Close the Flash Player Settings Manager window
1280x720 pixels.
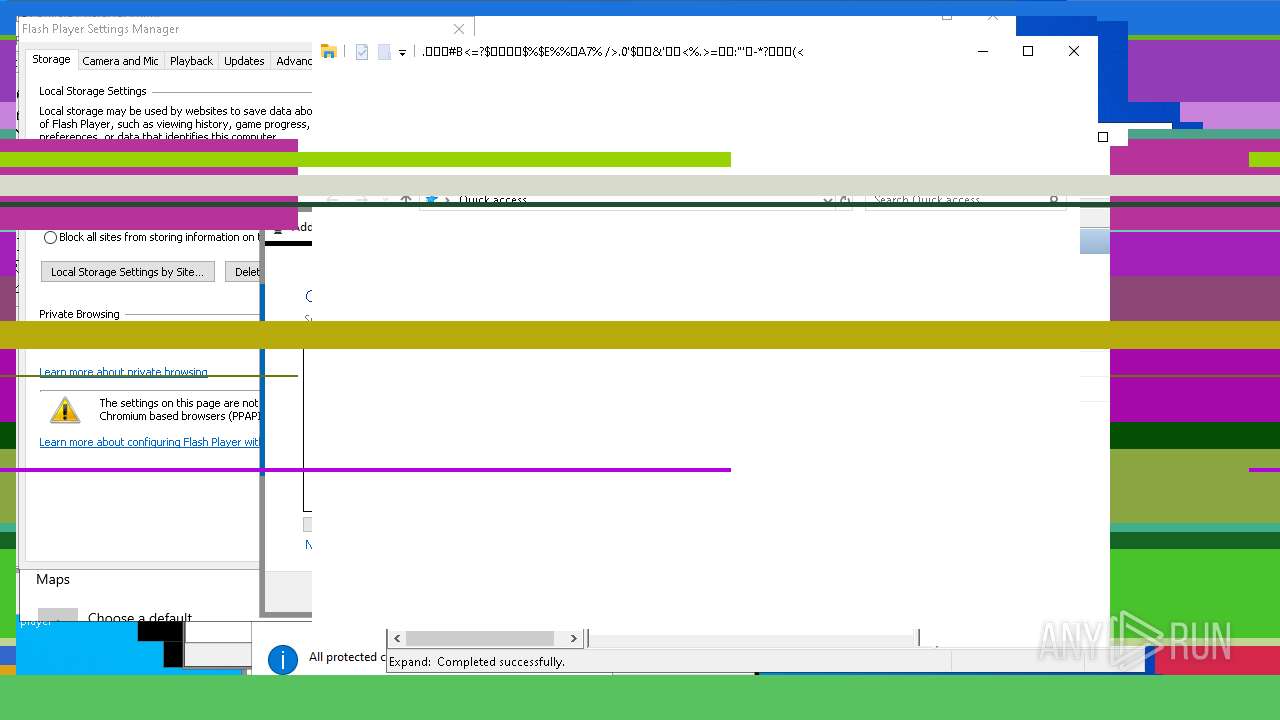(459, 29)
